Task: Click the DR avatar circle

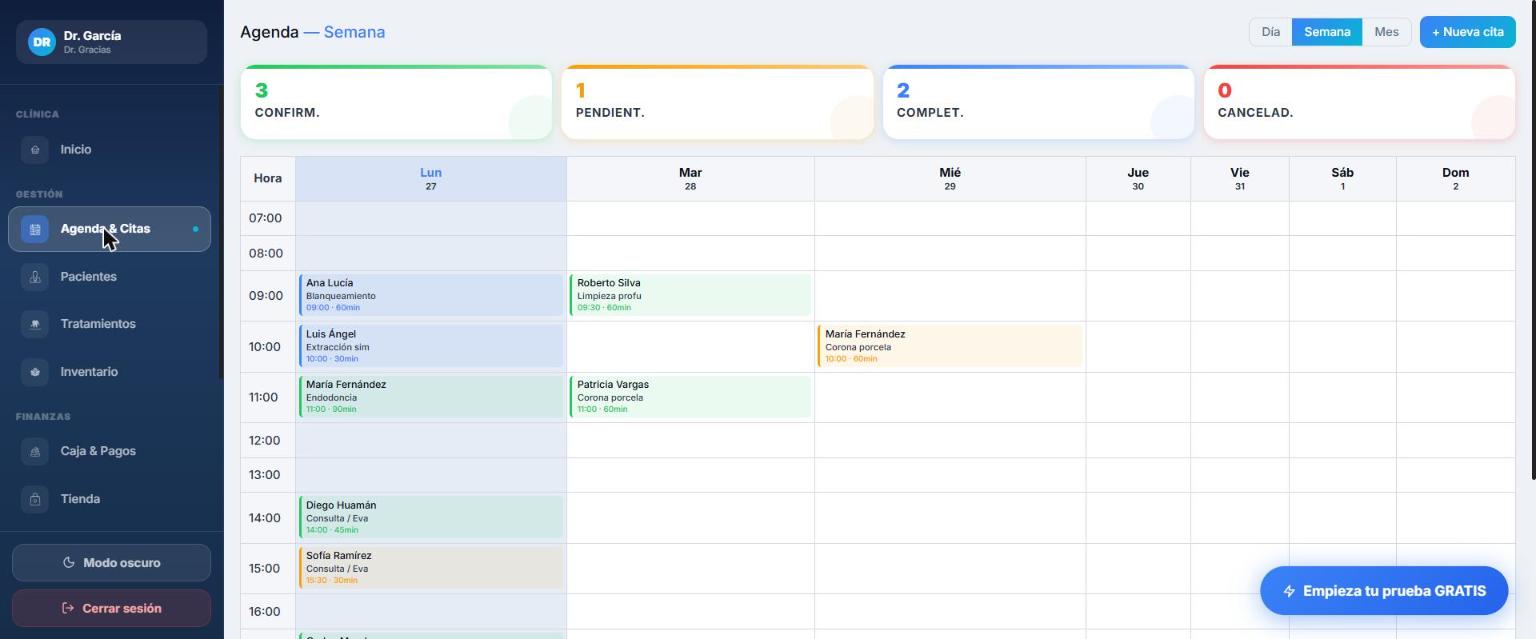Action: click(42, 42)
